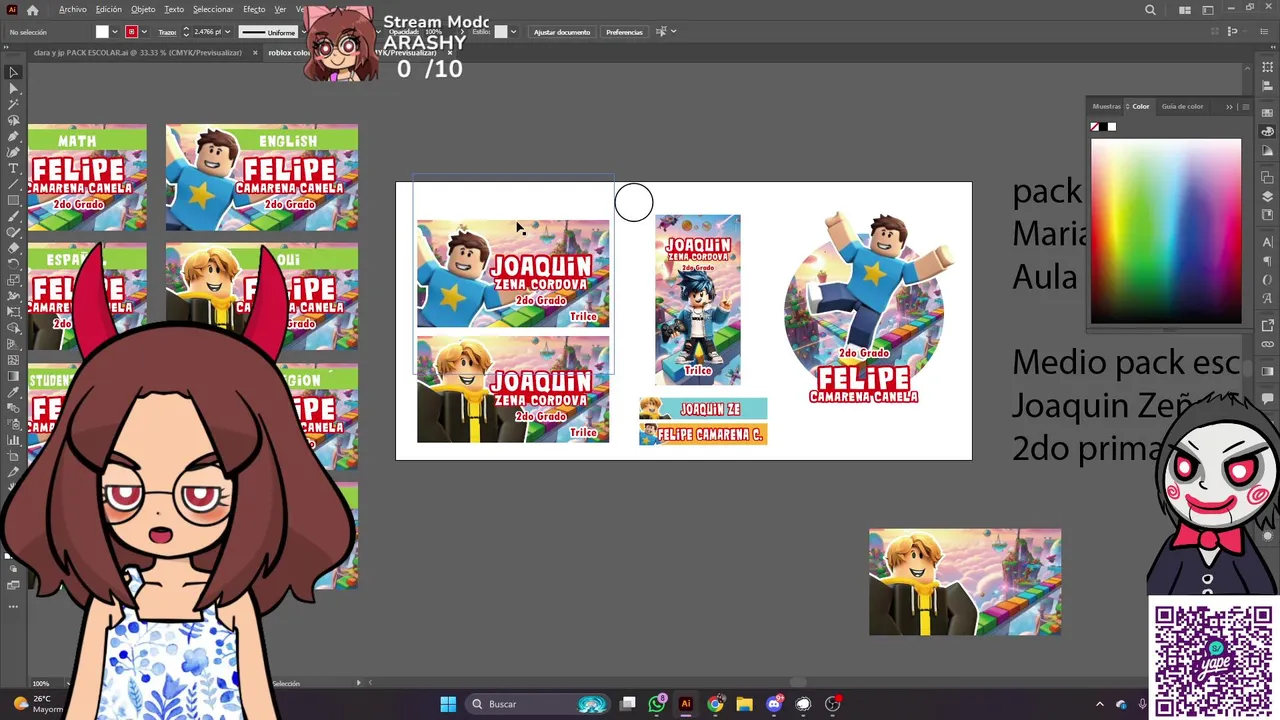Open the Artboards panel icon in right dock
The height and width of the screenshot is (720, 1280).
[1268, 67]
